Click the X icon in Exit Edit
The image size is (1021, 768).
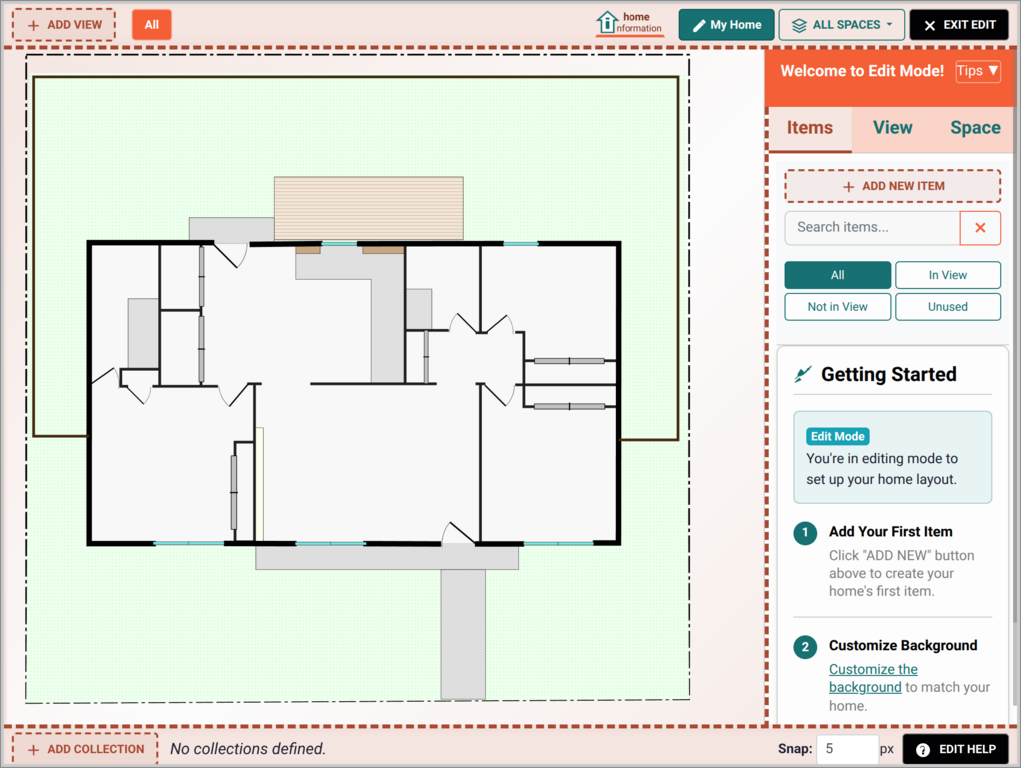pos(930,25)
